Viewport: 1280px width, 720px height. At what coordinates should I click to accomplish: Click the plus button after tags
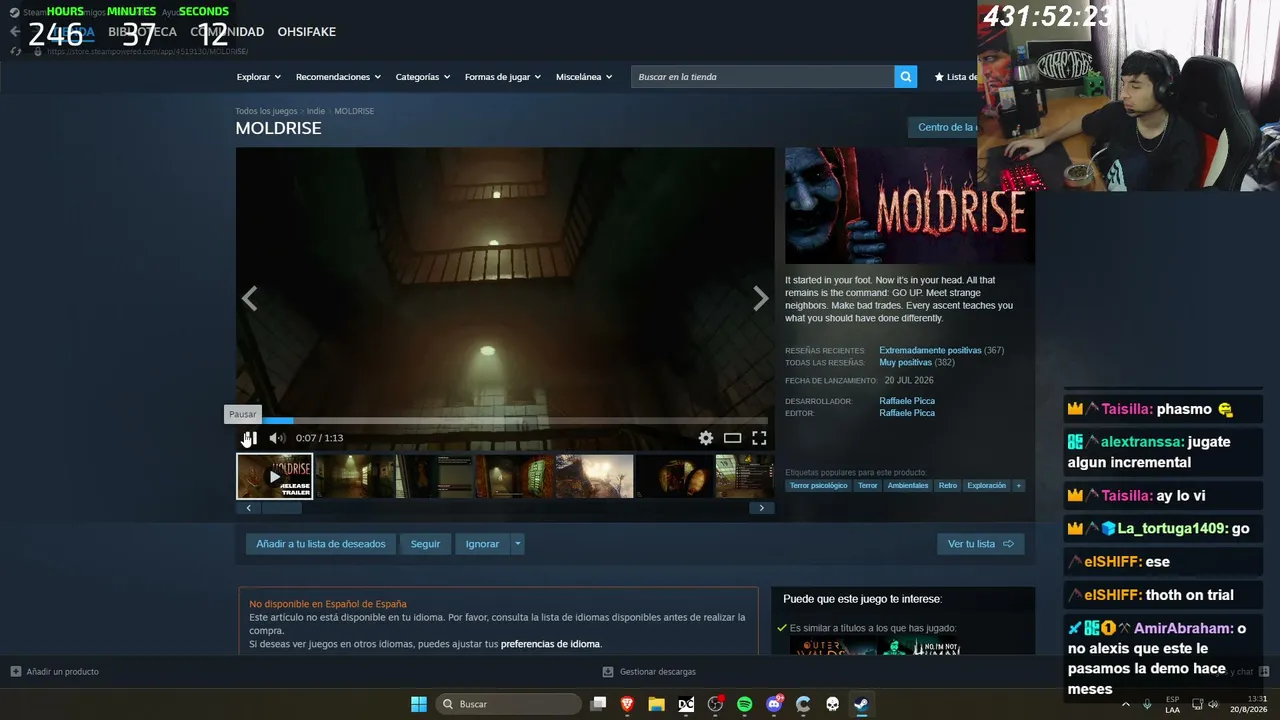coord(1019,486)
